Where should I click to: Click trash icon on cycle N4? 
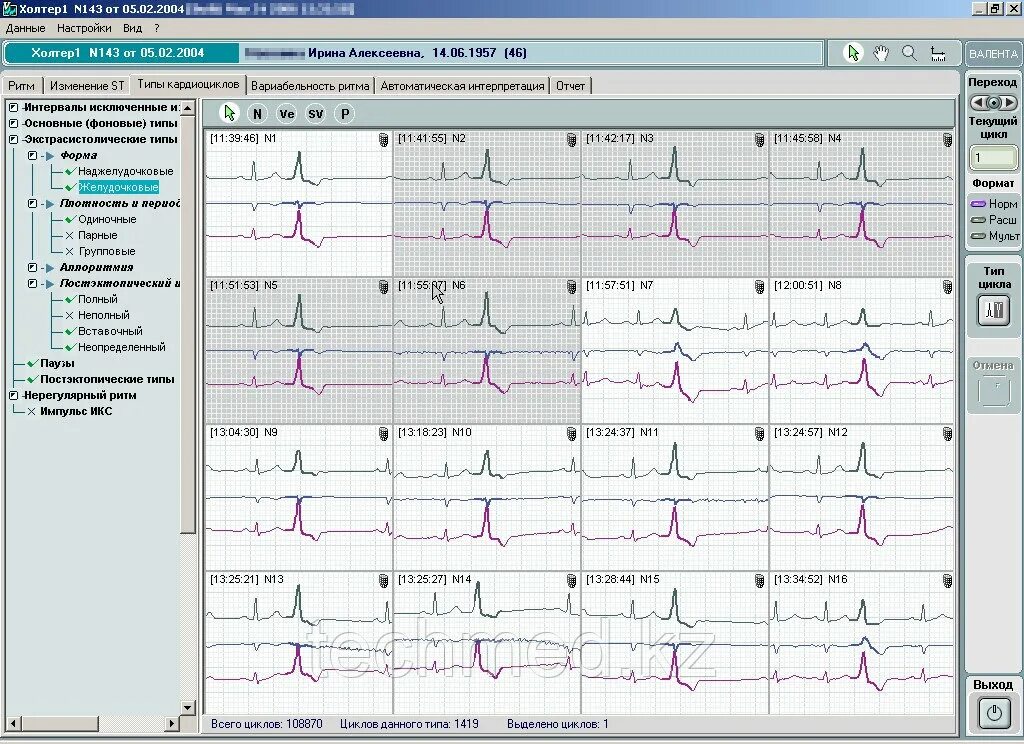tap(948, 140)
